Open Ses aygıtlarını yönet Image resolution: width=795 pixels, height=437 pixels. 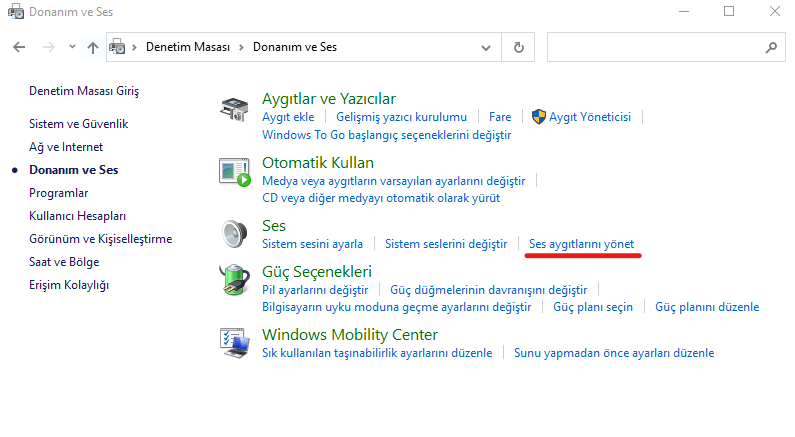tap(582, 244)
